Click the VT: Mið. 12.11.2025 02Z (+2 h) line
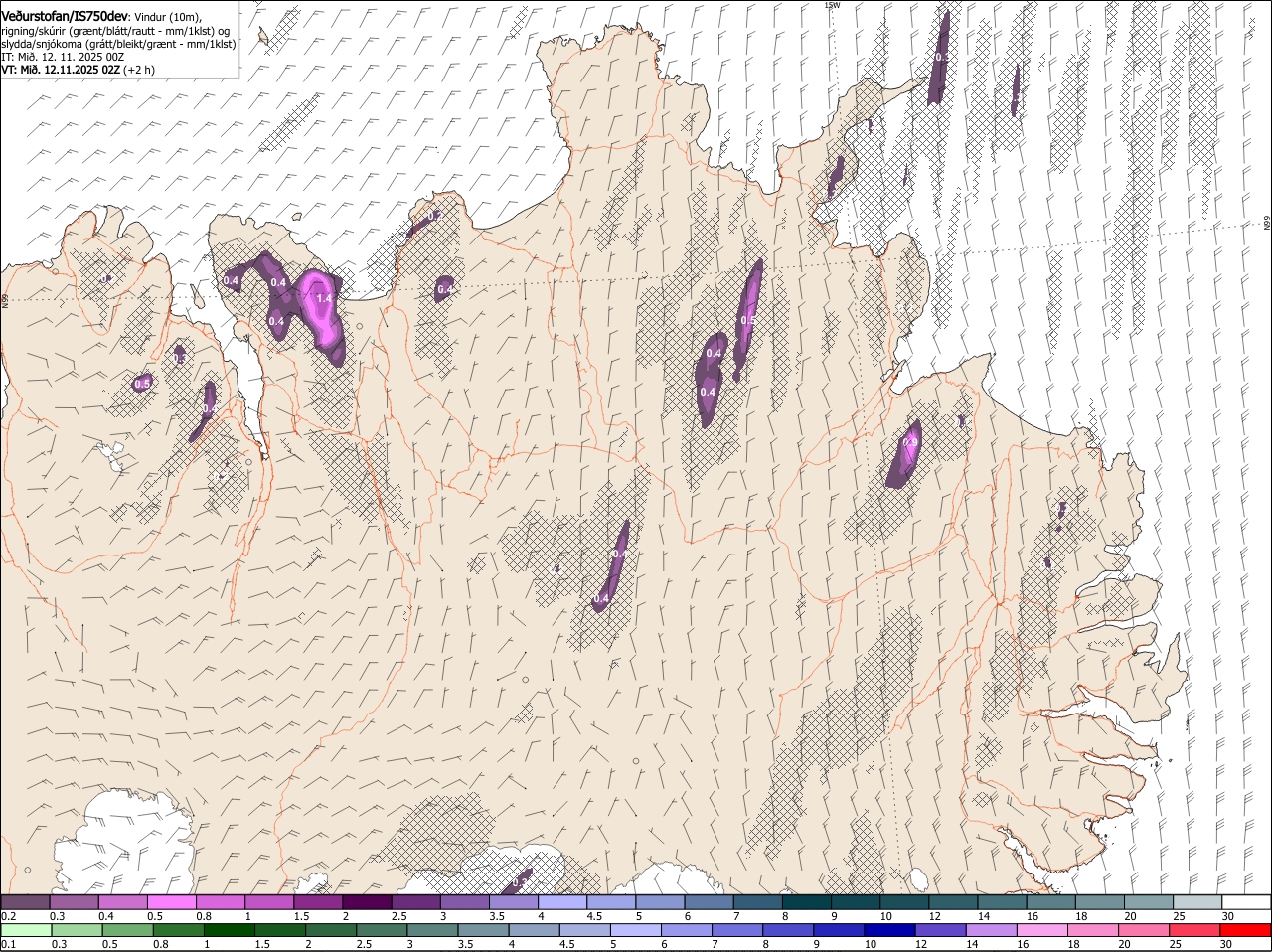Viewport: 1272px width, 952px height. point(78,70)
